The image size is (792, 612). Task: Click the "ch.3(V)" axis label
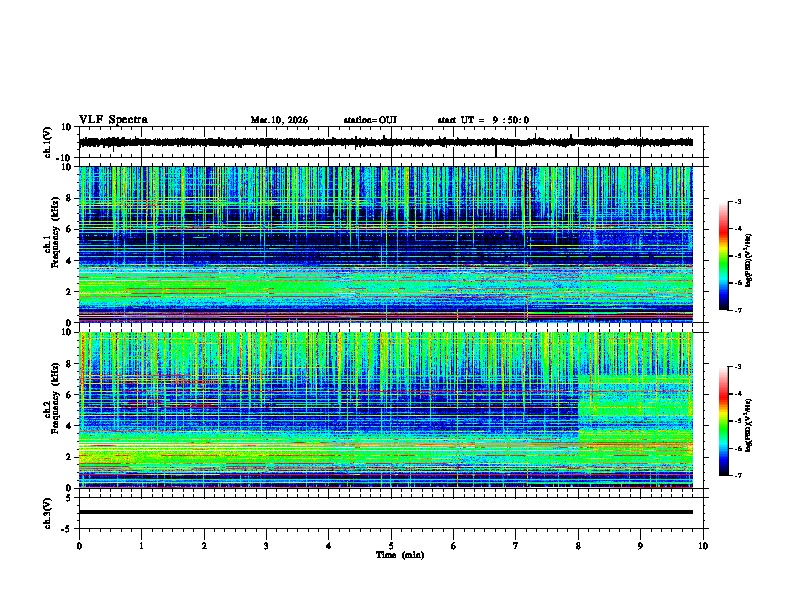(48, 513)
